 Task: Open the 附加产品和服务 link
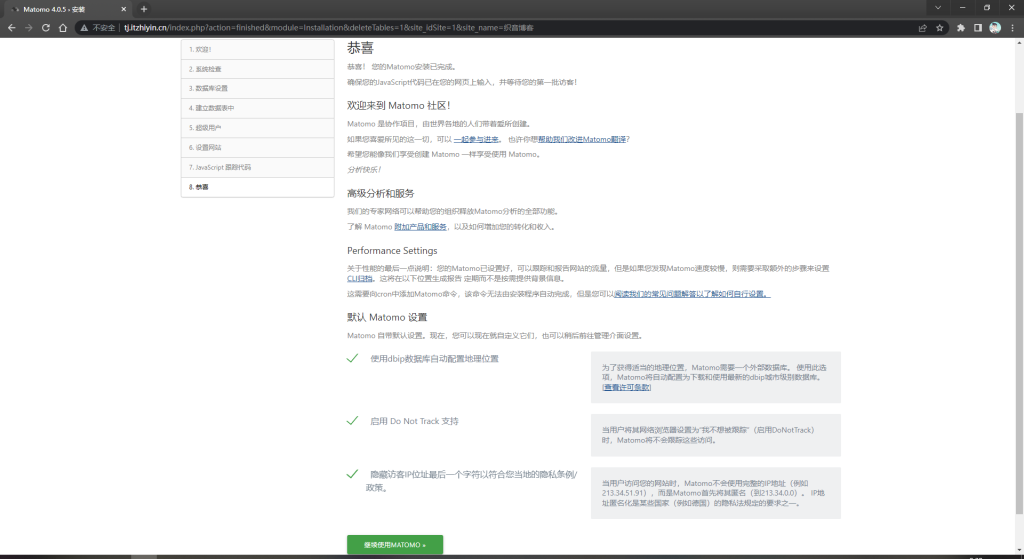point(421,227)
